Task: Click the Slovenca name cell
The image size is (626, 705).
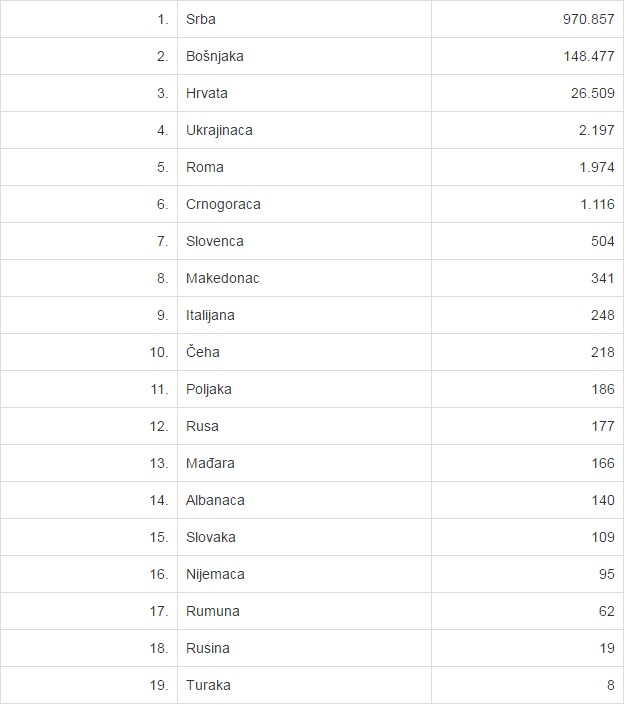Action: coord(214,241)
